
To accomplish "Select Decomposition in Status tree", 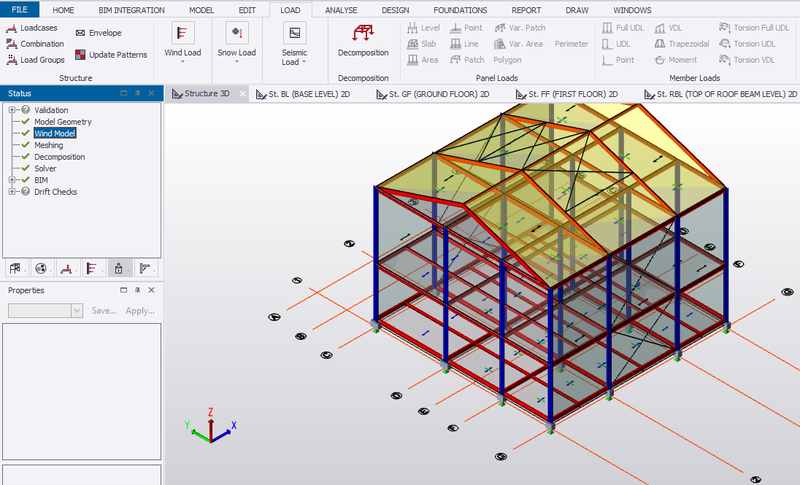I will (x=60, y=157).
